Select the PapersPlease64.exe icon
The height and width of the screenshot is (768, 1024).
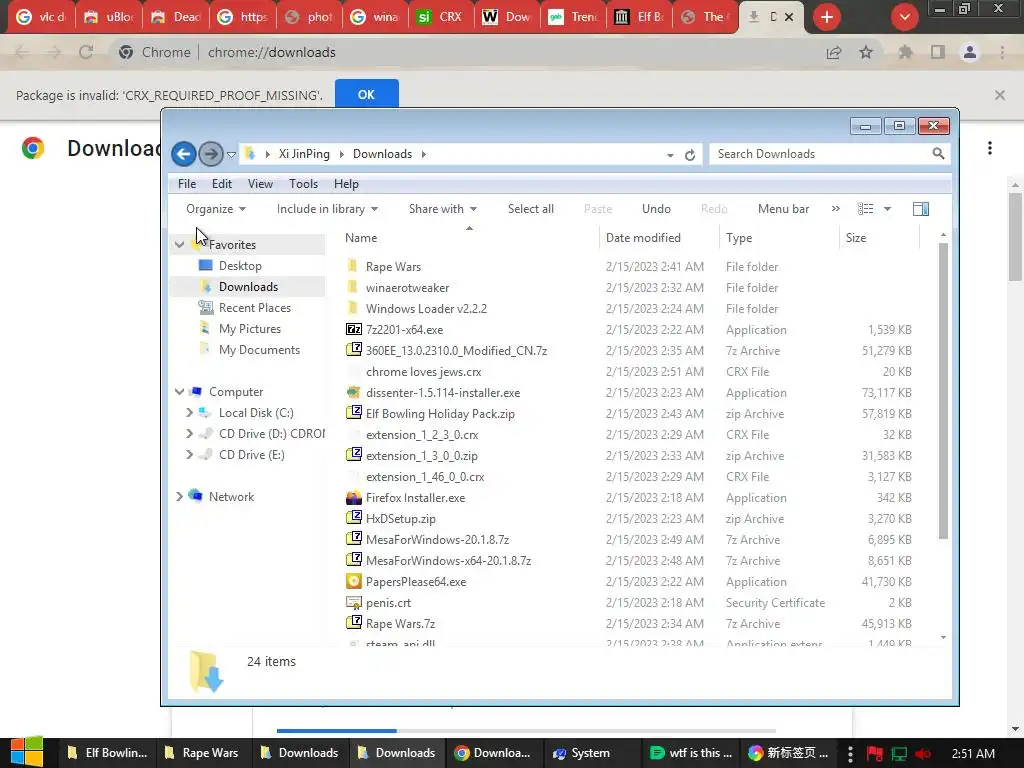point(353,581)
